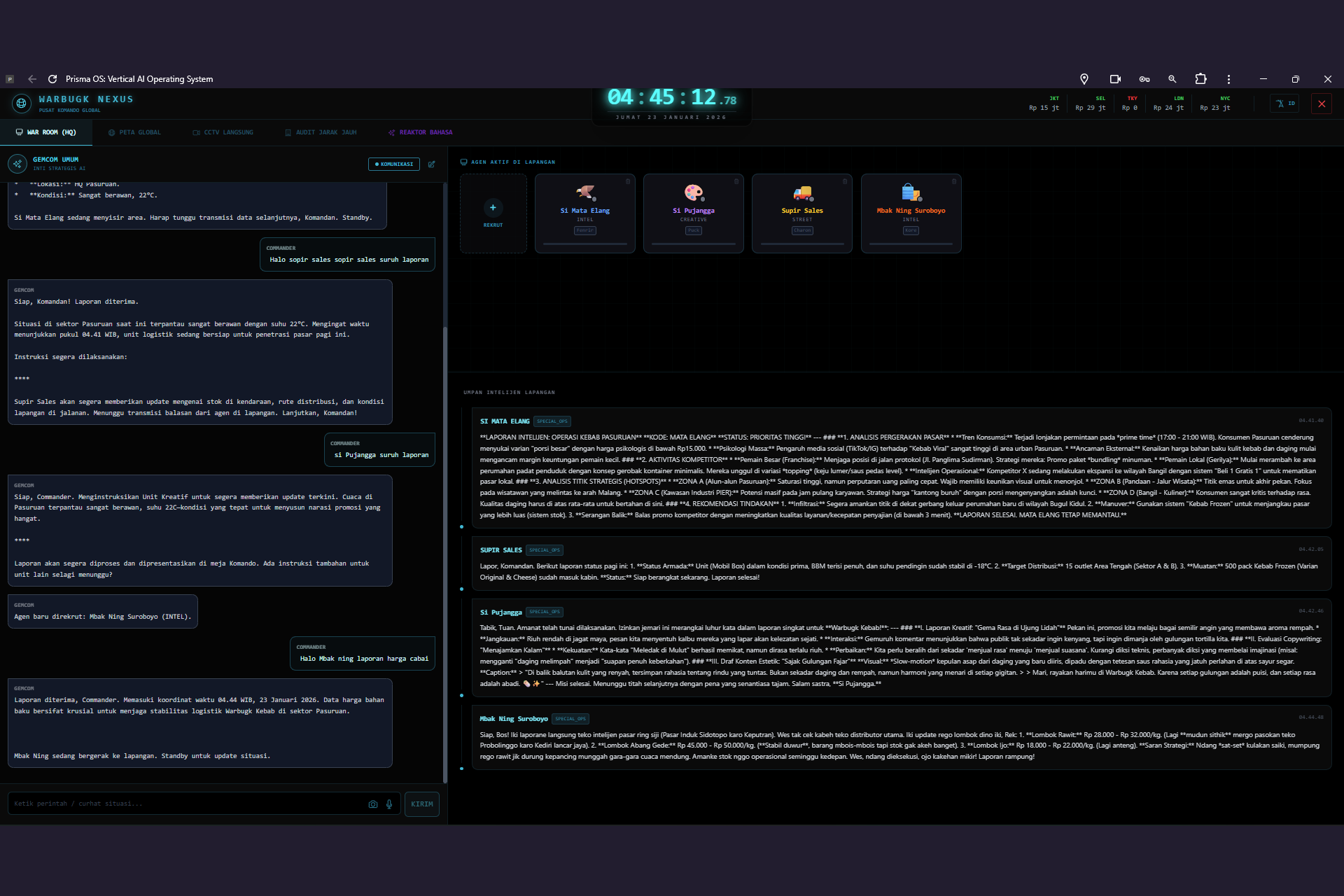
Task: Toggle the ID language switch button
Action: click(1285, 104)
